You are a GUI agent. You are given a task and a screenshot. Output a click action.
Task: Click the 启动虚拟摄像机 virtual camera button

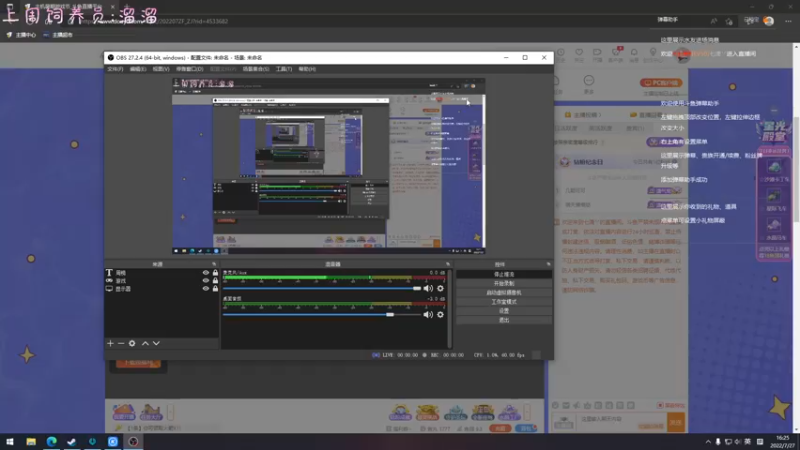coord(504,293)
